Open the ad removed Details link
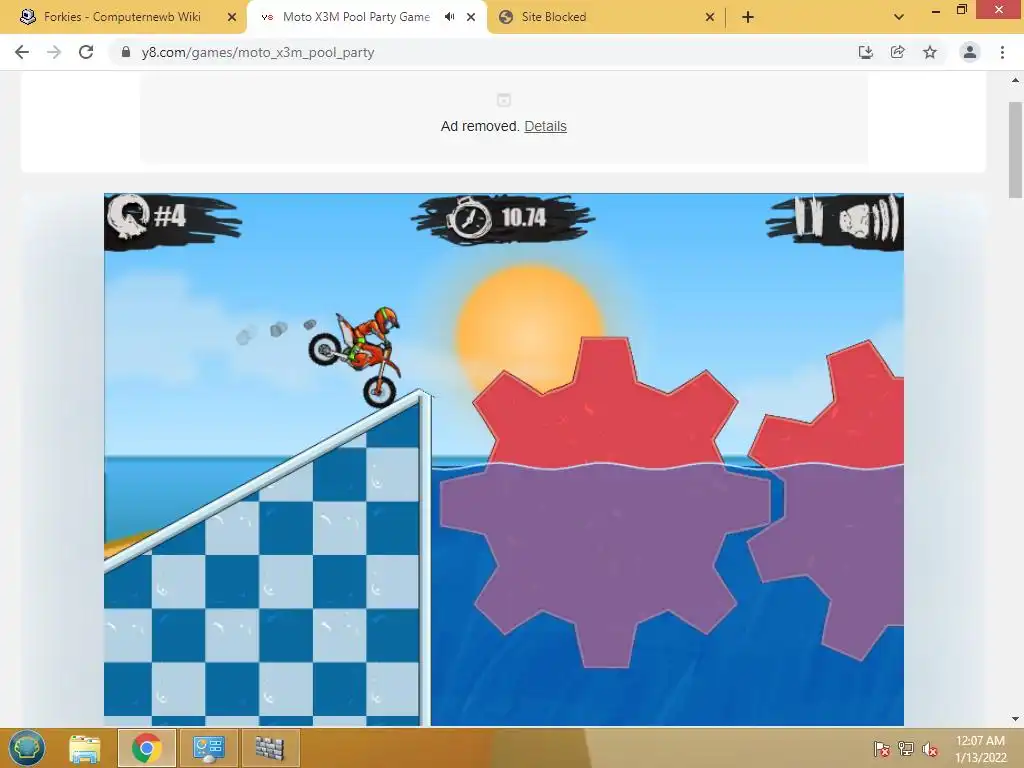Image resolution: width=1024 pixels, height=768 pixels. pyautogui.click(x=545, y=126)
